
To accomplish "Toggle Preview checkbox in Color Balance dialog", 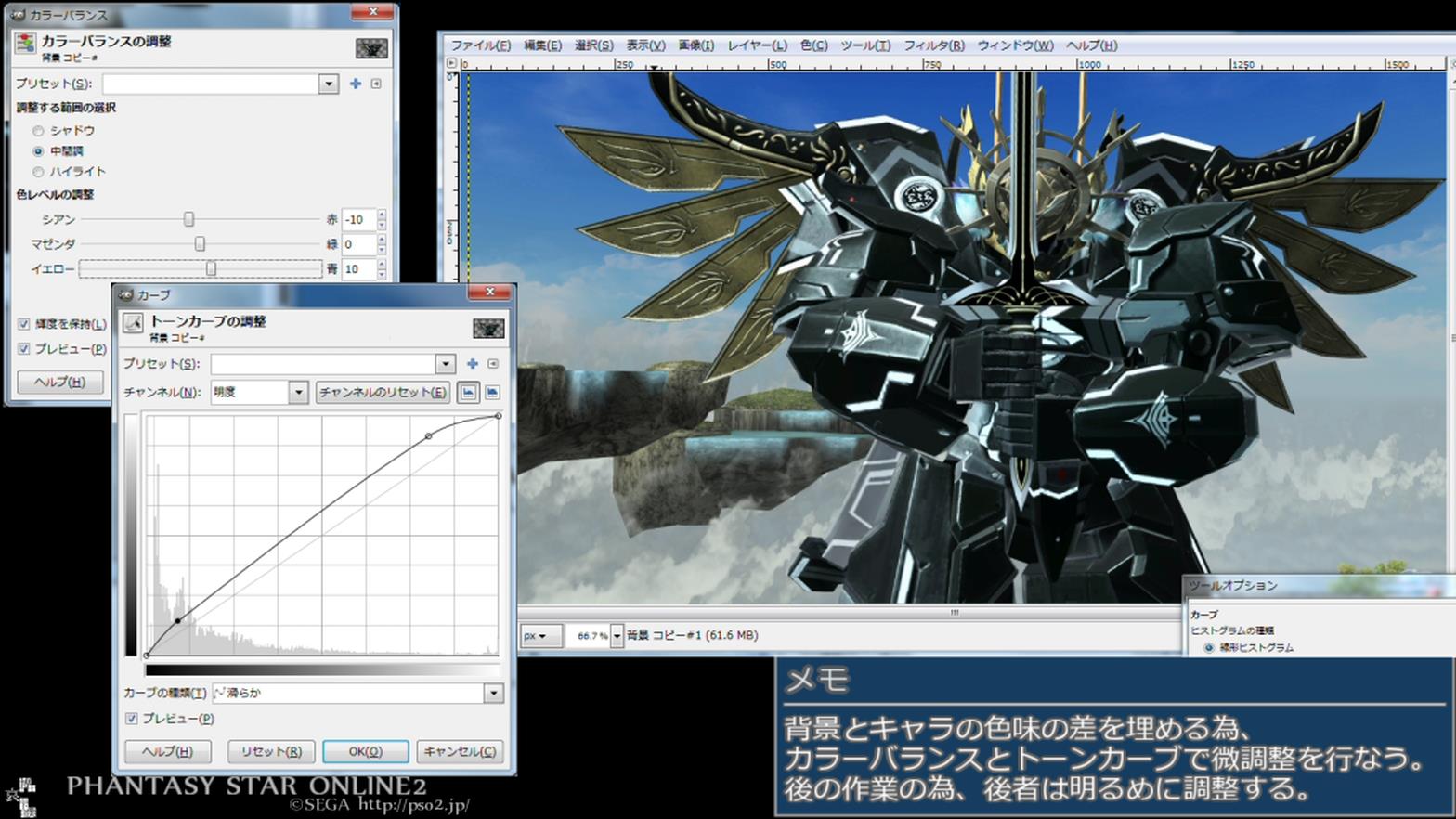I will tap(23, 349).
